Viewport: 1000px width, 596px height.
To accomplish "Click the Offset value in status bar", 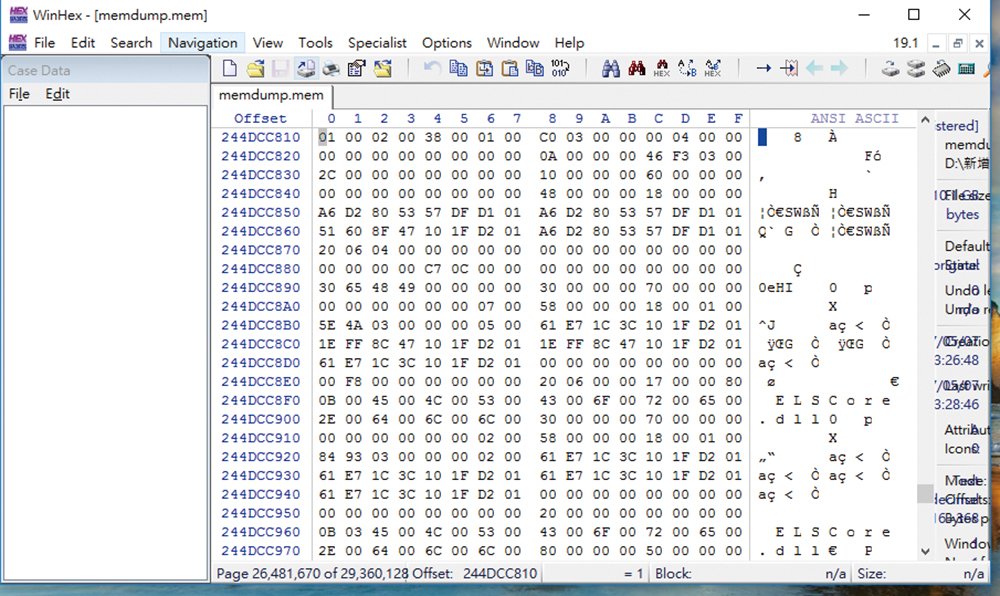I will click(500, 574).
